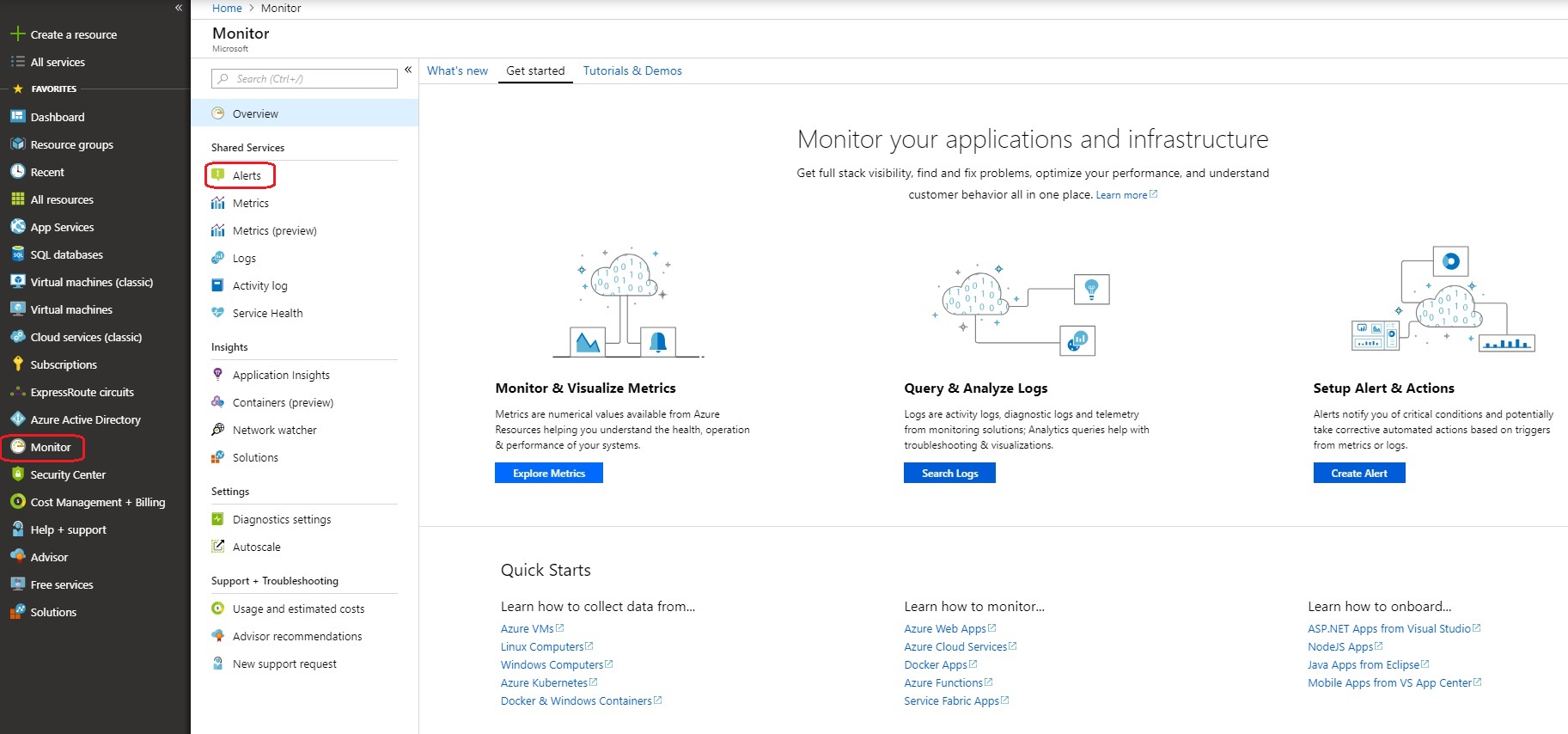This screenshot has height=734, width=1568.
Task: Click the Autoscale icon under Settings
Action: pos(218,546)
